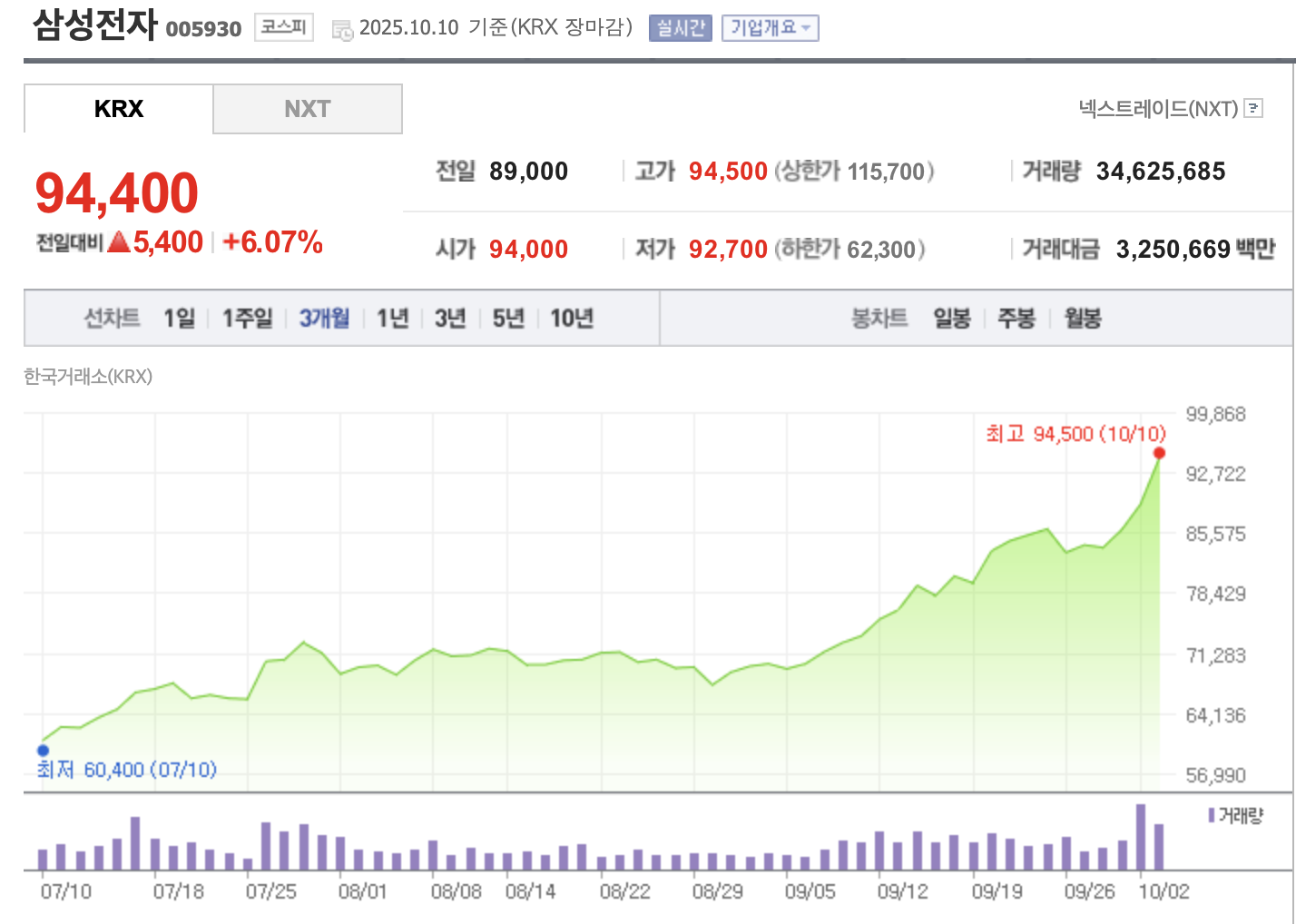Click the stock code 005930

click(x=203, y=29)
